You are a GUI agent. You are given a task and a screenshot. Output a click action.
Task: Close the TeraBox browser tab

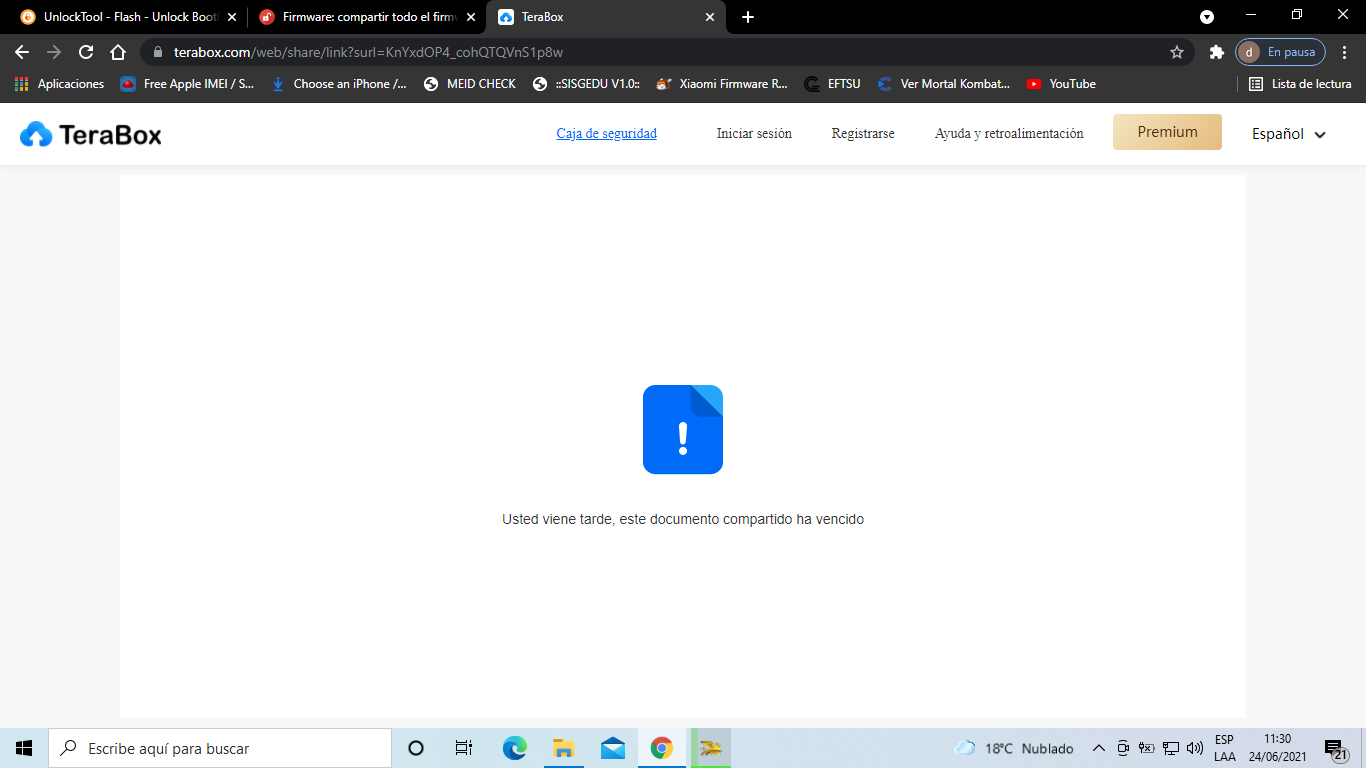710,17
